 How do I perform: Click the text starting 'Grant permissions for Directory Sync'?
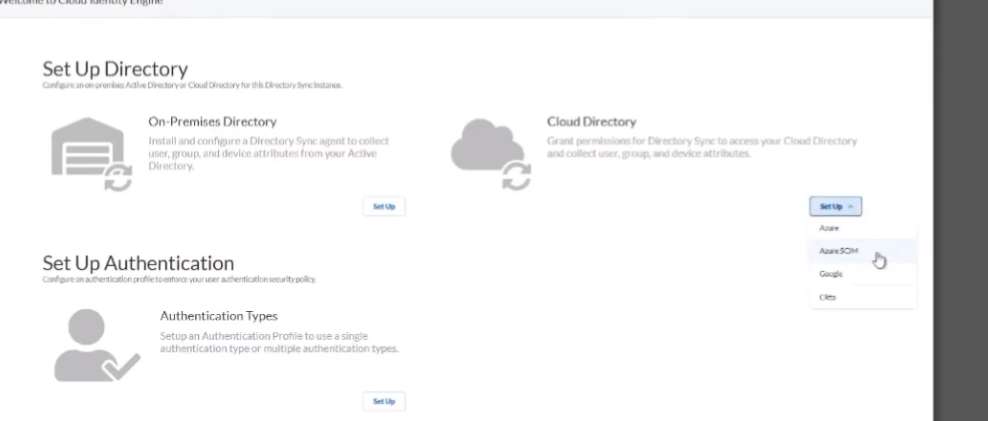(x=702, y=147)
